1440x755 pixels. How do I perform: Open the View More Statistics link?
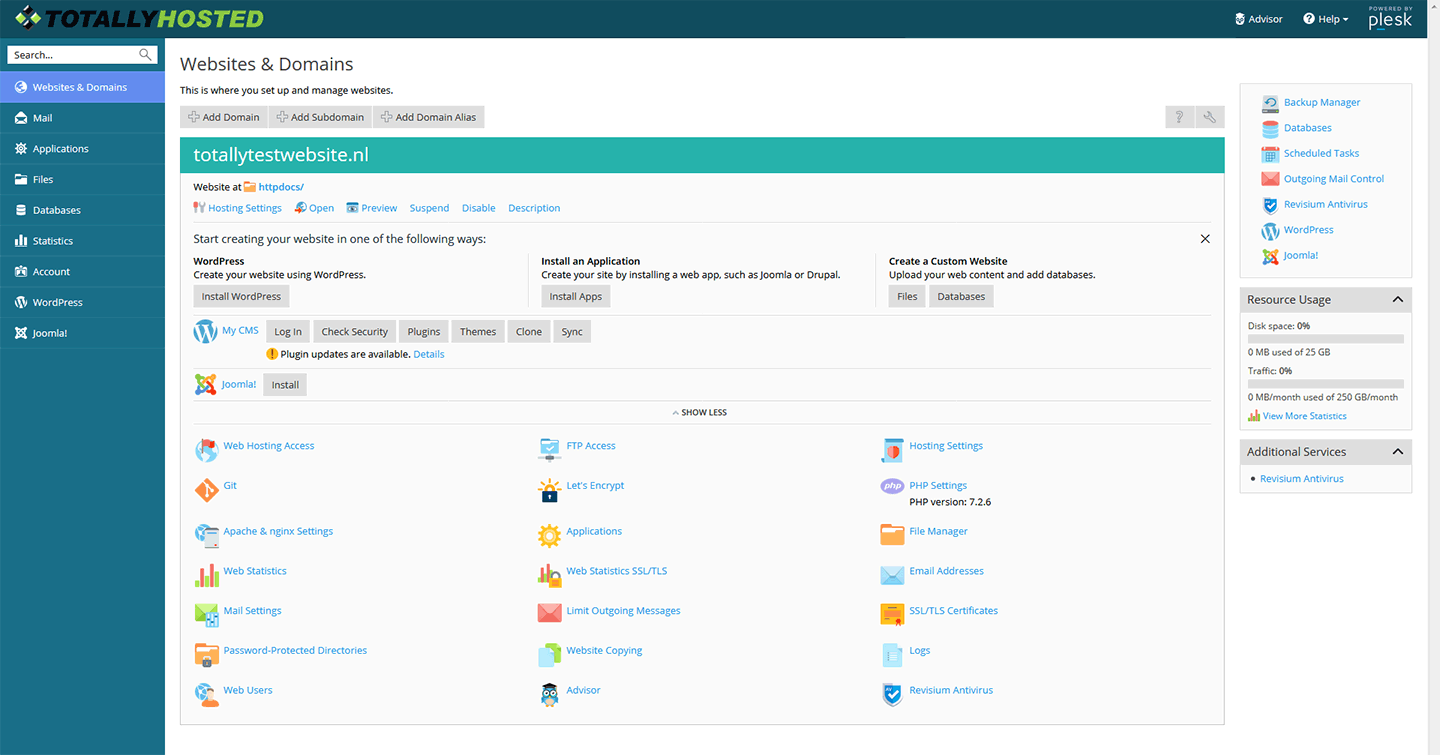1304,416
